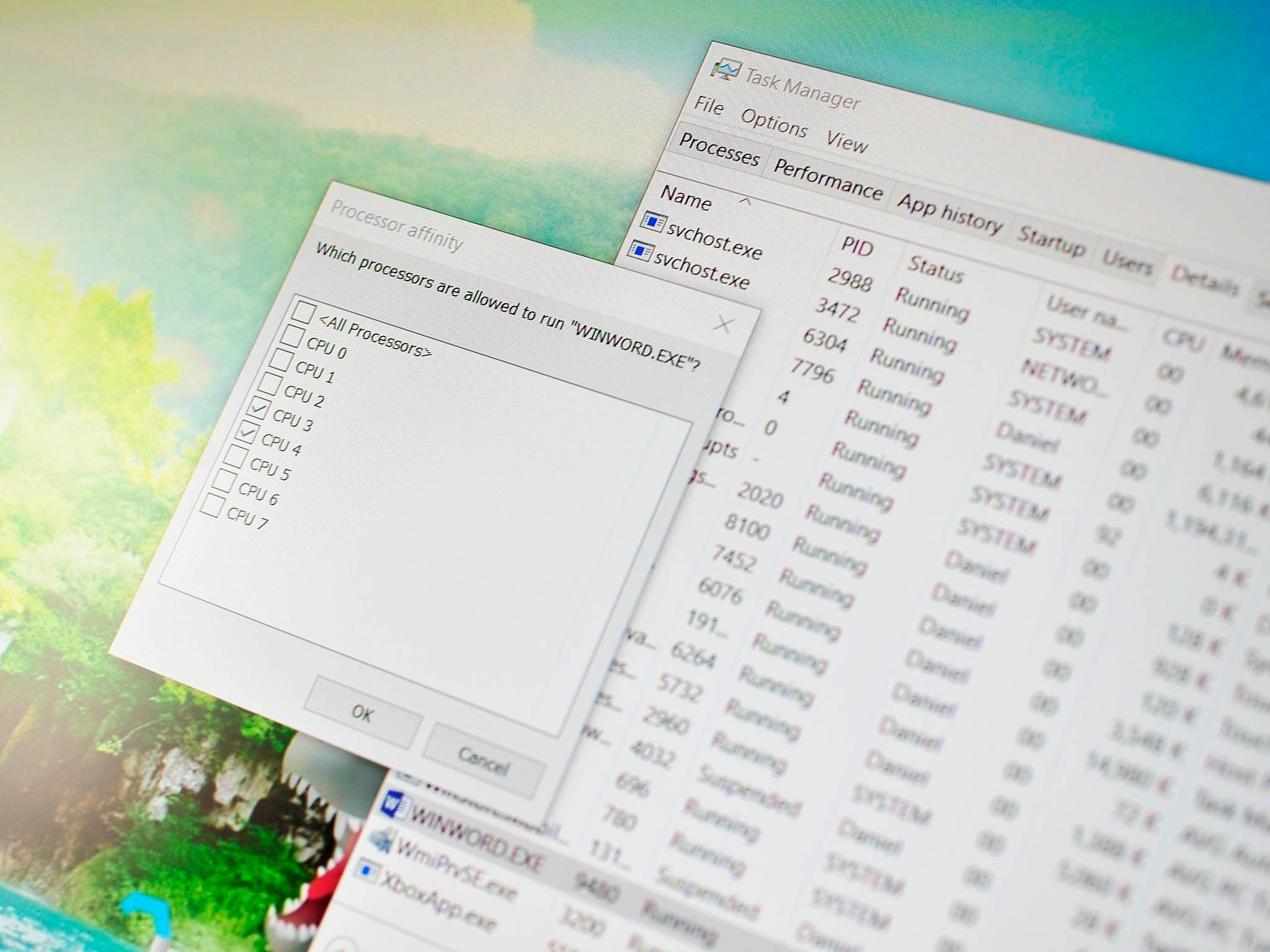Close the Processor affinity dialog
Image resolution: width=1270 pixels, height=952 pixels.
tap(723, 324)
